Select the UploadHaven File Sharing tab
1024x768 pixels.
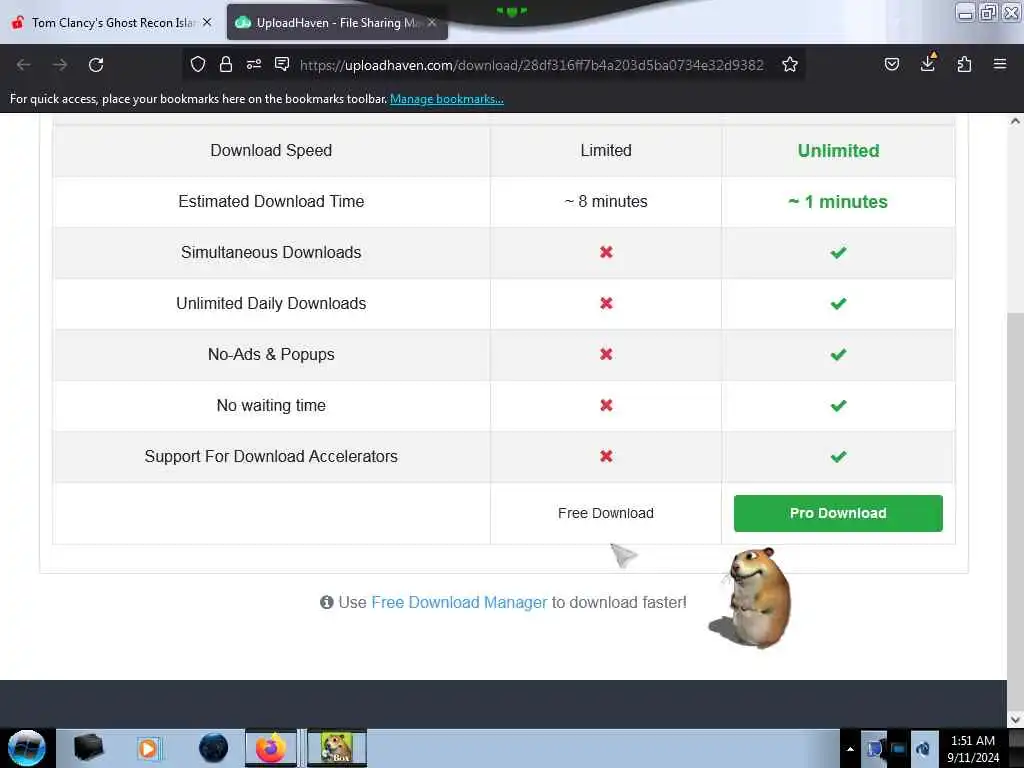click(337, 23)
